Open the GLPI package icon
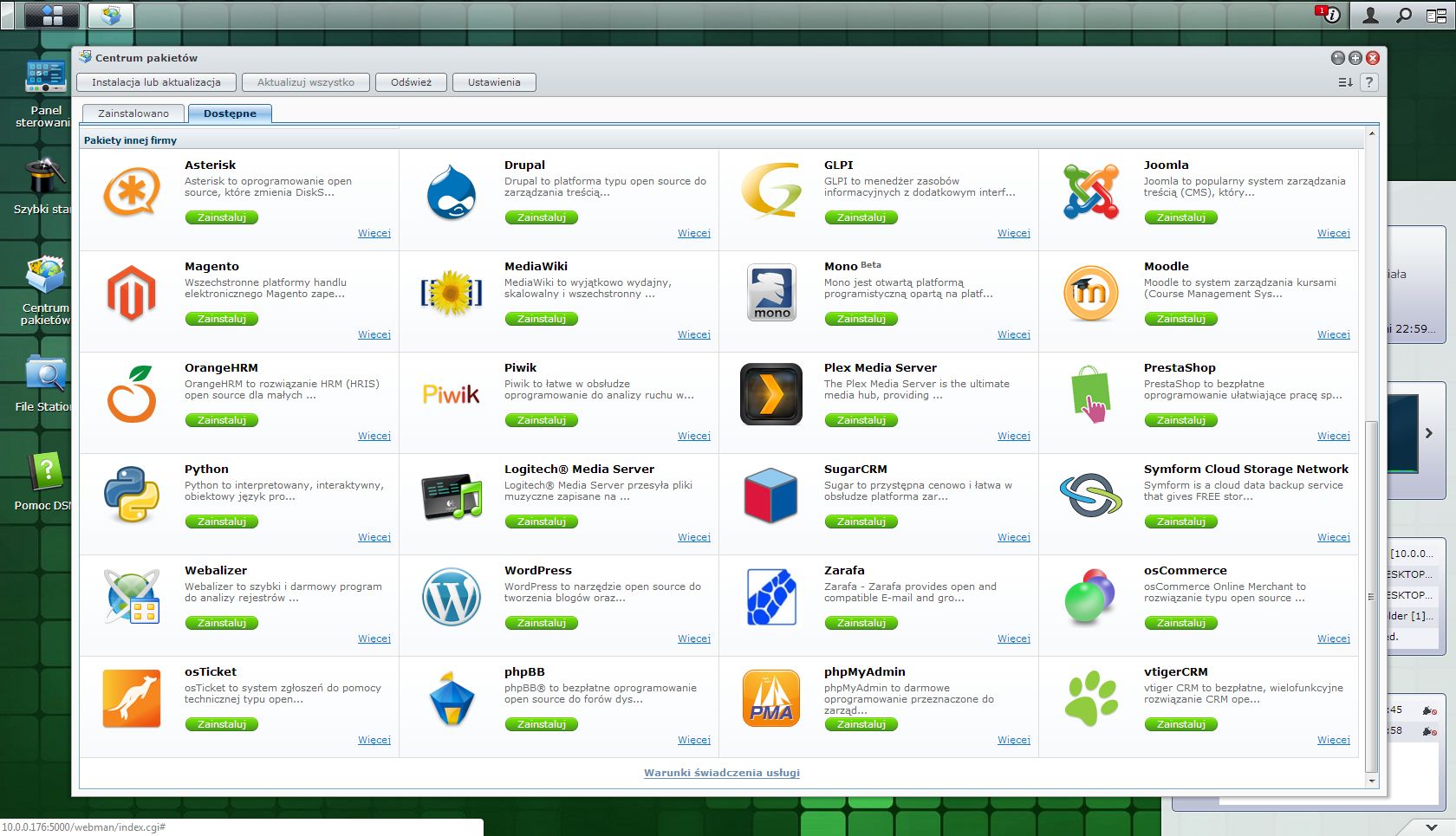This screenshot has height=836, width=1456. pyautogui.click(x=771, y=191)
